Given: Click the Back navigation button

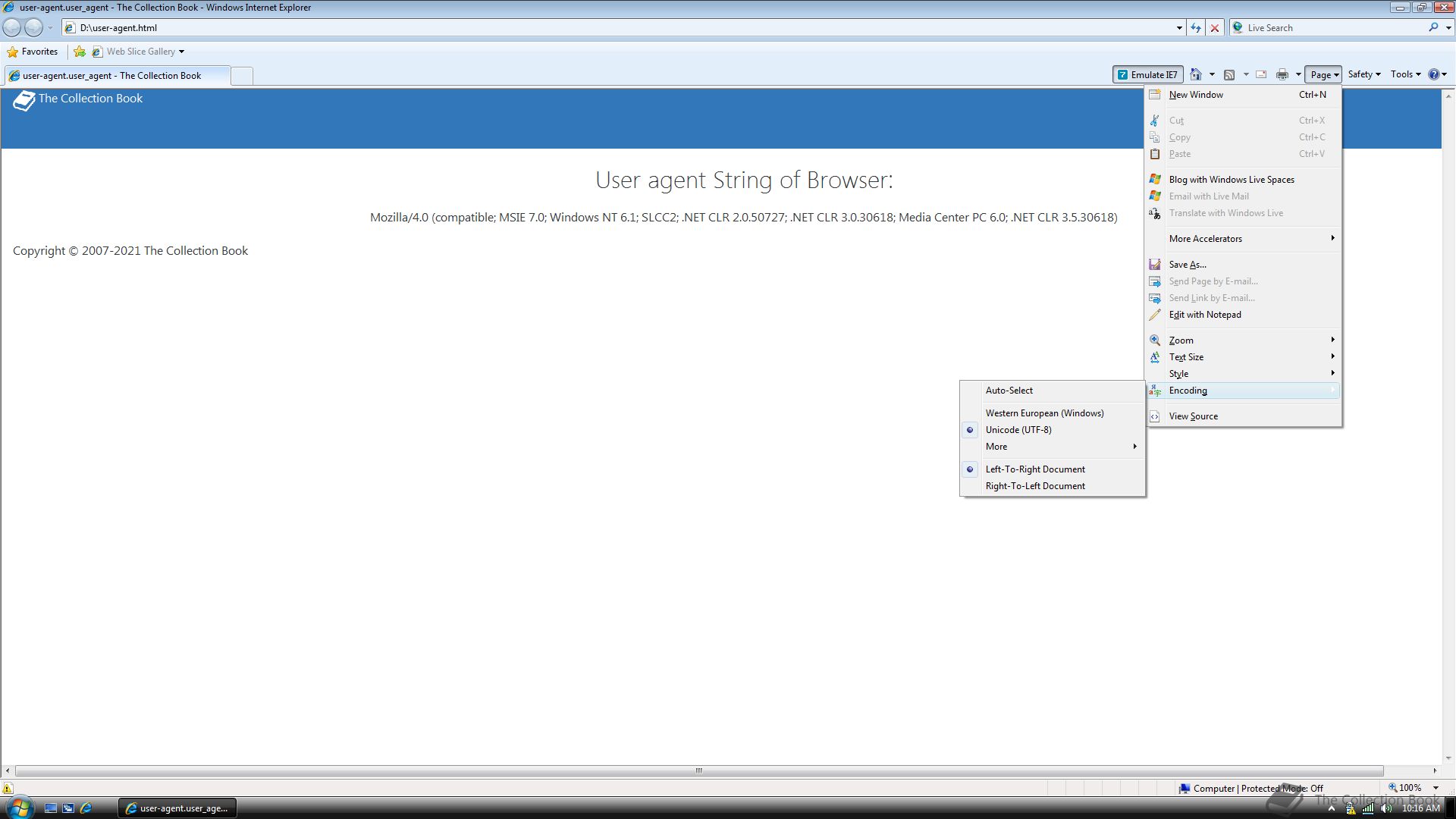Looking at the screenshot, I should pyautogui.click(x=13, y=28).
